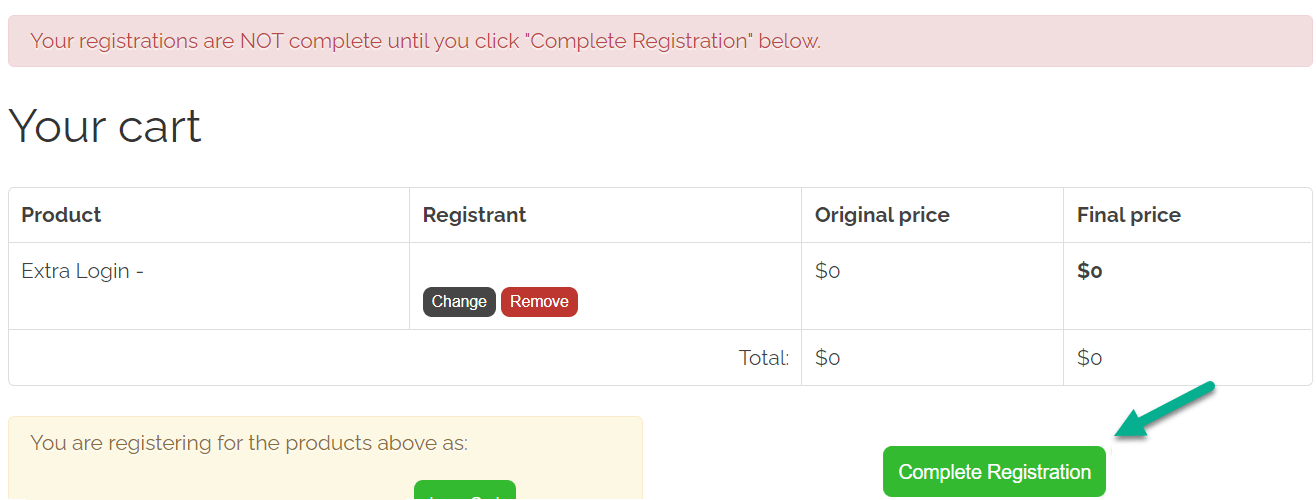Viewport: 1316px width, 500px height.
Task: Select the Registrant column header
Action: pyautogui.click(x=474, y=215)
